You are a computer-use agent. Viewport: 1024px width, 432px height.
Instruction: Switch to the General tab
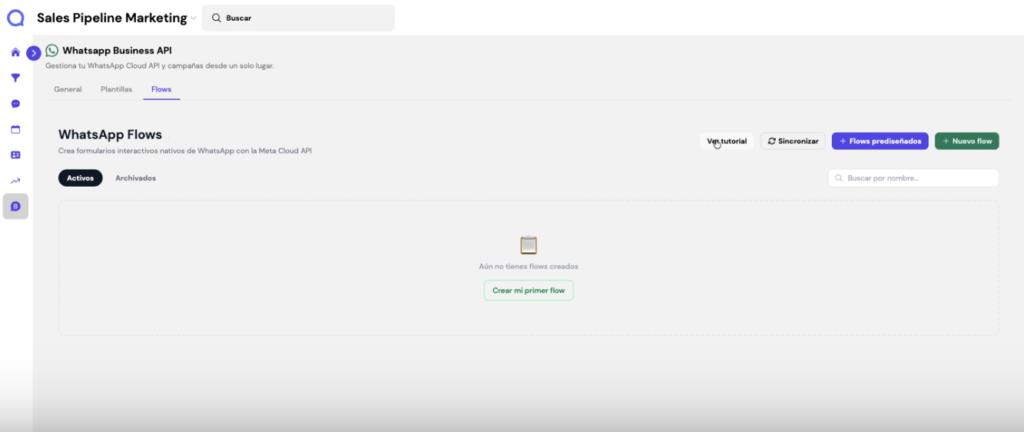tap(68, 89)
